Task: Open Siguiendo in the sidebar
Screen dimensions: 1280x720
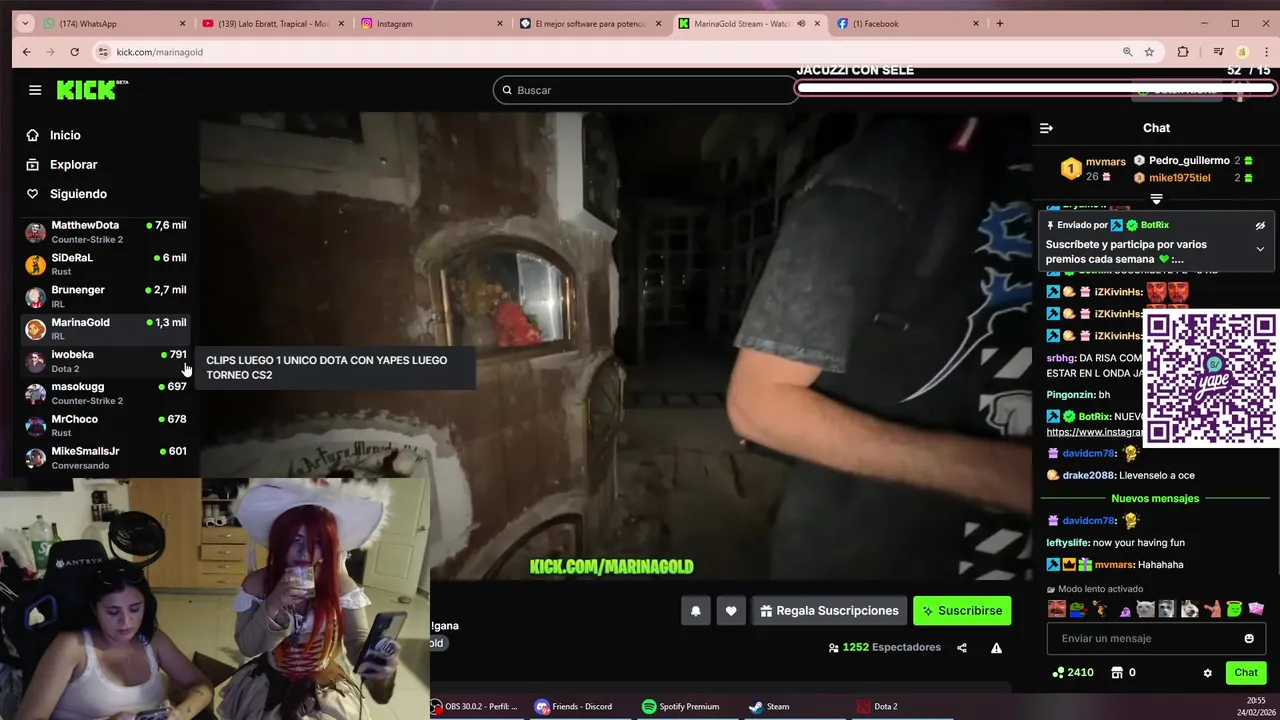Action: (78, 194)
